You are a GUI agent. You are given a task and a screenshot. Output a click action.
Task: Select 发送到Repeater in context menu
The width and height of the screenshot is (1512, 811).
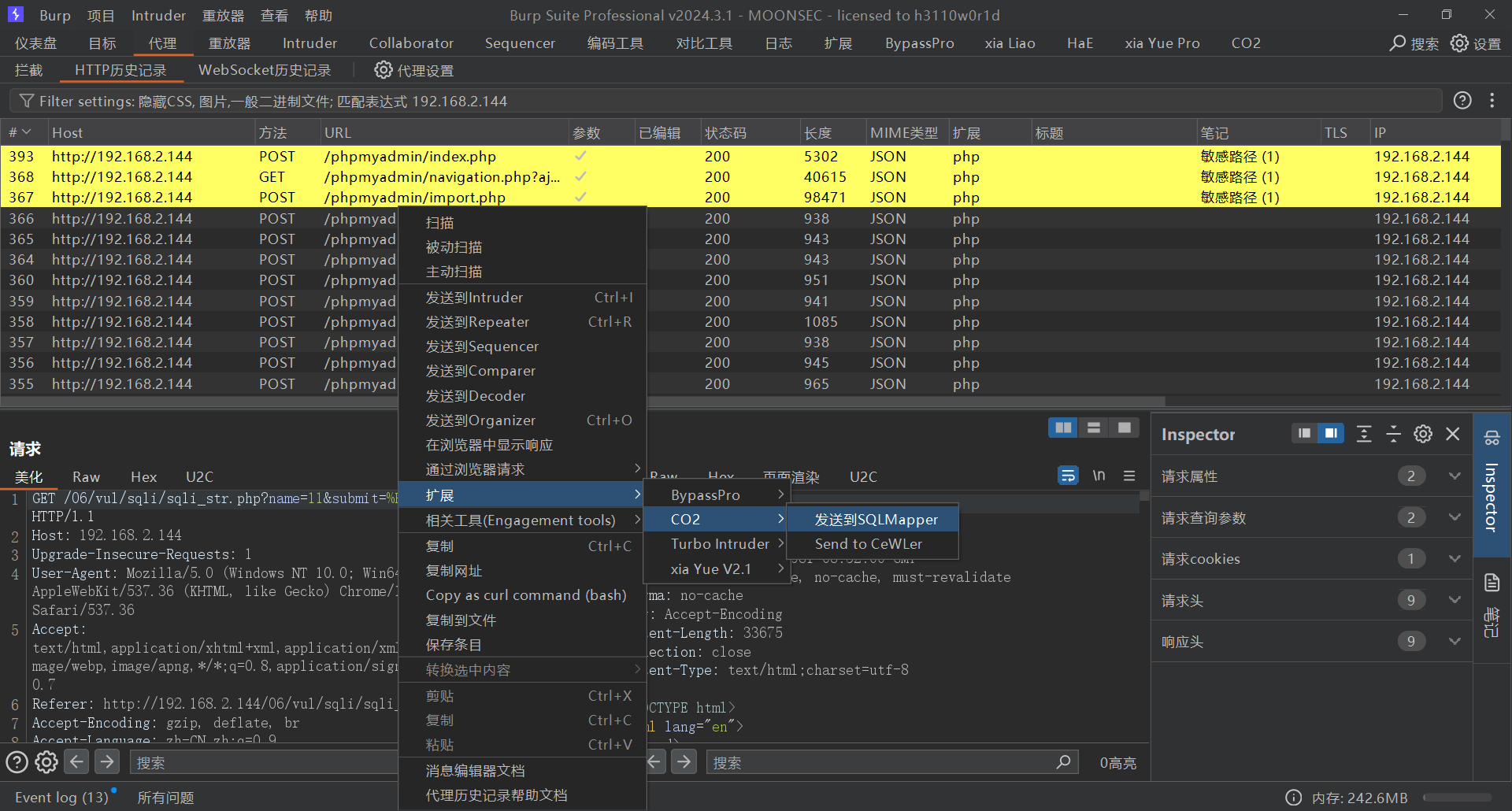click(x=522, y=322)
